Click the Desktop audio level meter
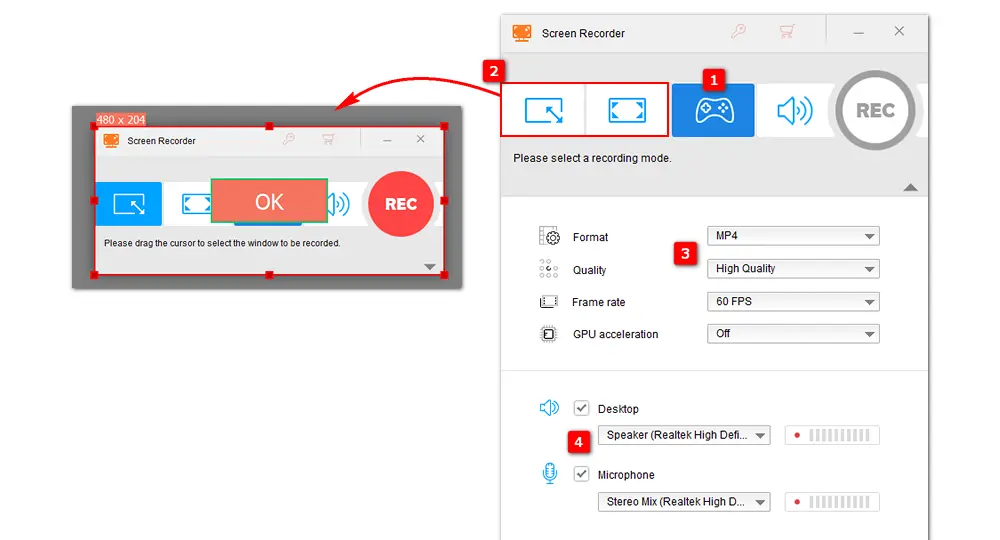This screenshot has height=540, width=1000. pos(832,435)
